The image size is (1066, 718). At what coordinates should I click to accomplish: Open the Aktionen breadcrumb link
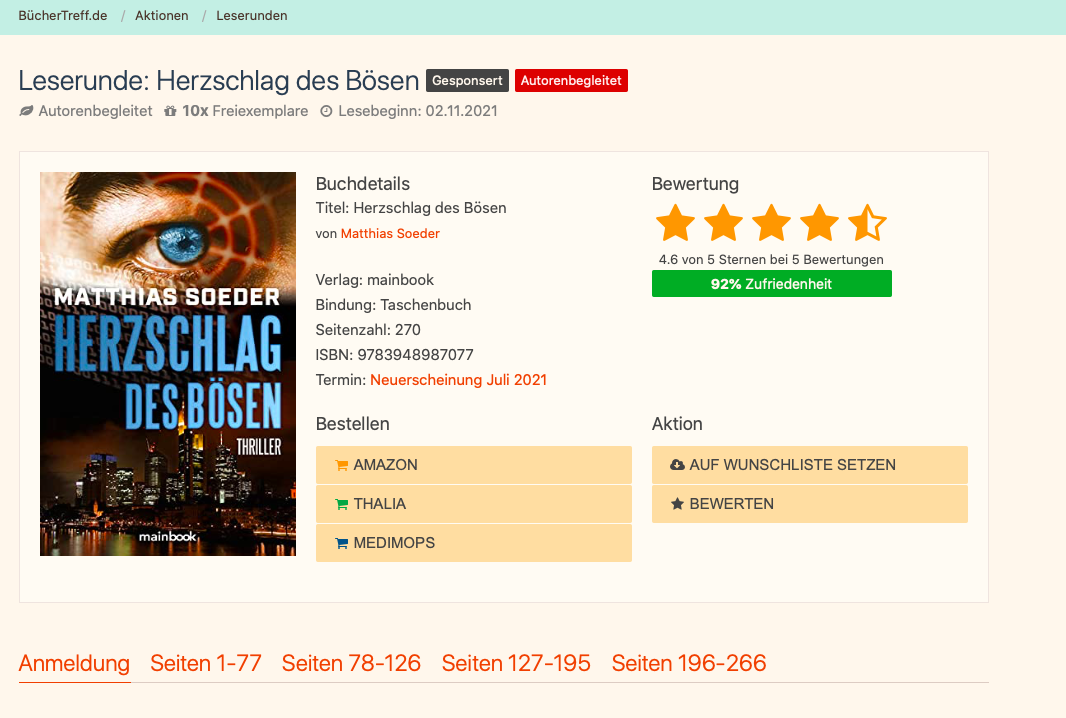[162, 16]
